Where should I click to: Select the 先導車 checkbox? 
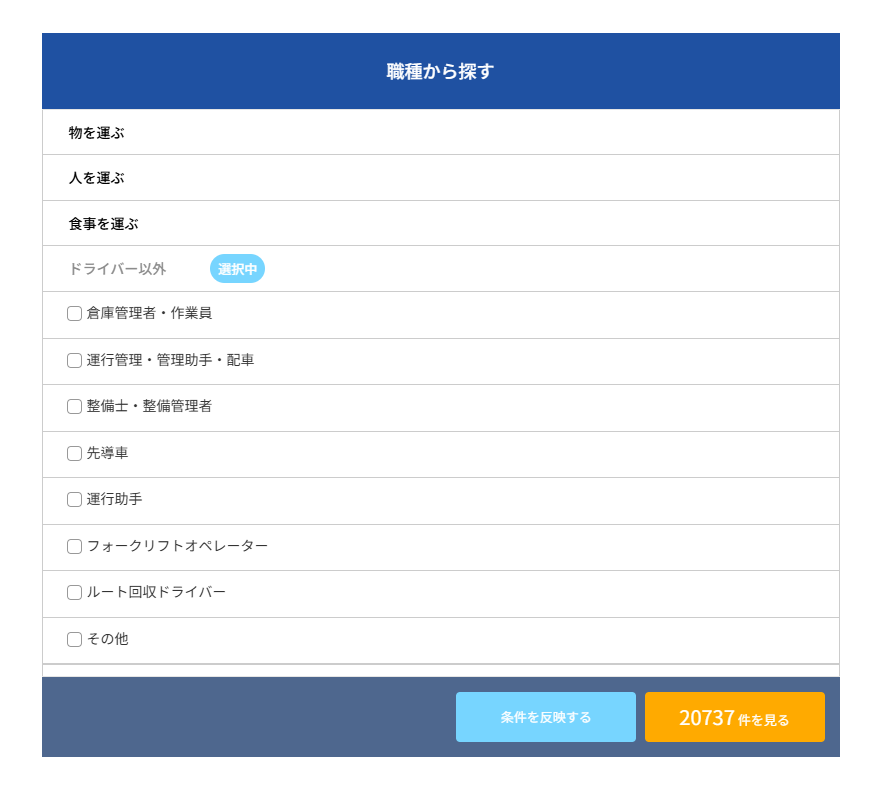pos(75,453)
